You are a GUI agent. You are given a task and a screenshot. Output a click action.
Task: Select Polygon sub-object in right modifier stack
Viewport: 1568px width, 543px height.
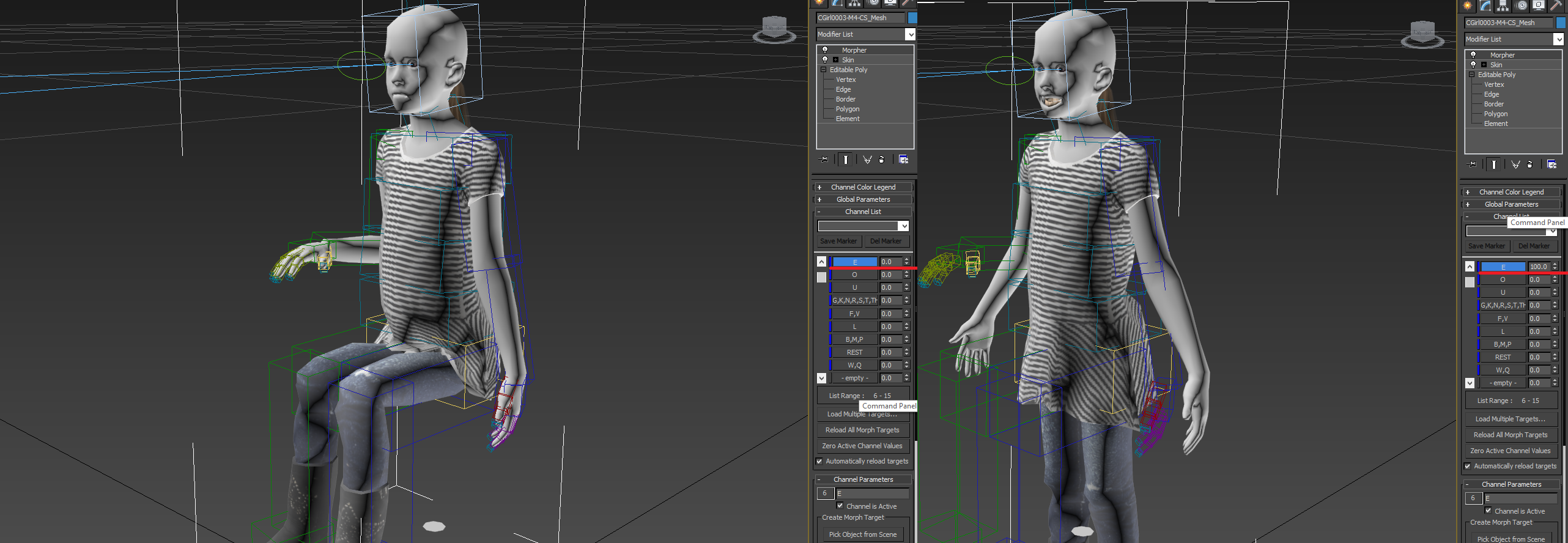(x=1495, y=114)
